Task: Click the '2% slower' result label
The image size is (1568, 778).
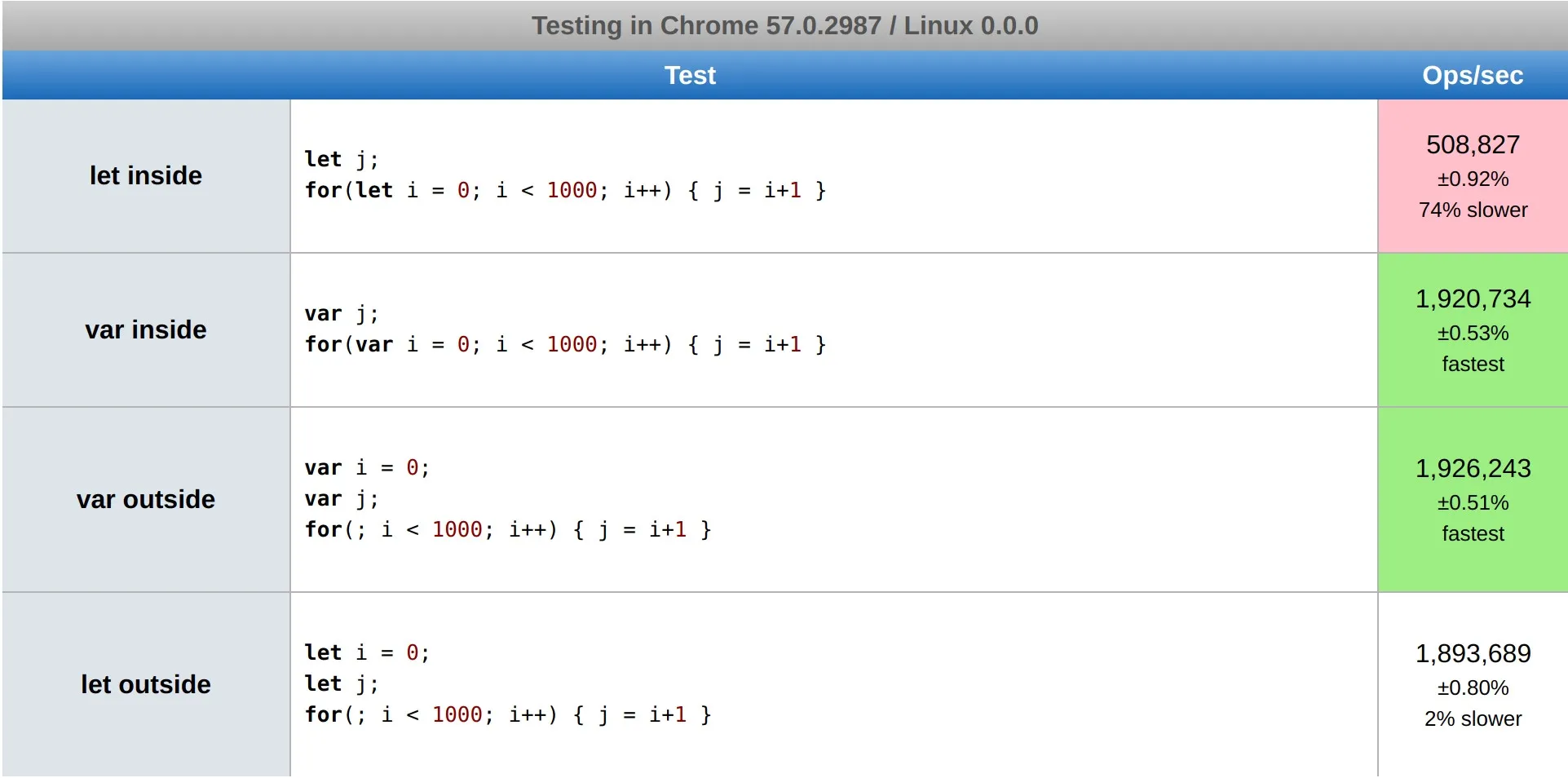Action: (1473, 718)
